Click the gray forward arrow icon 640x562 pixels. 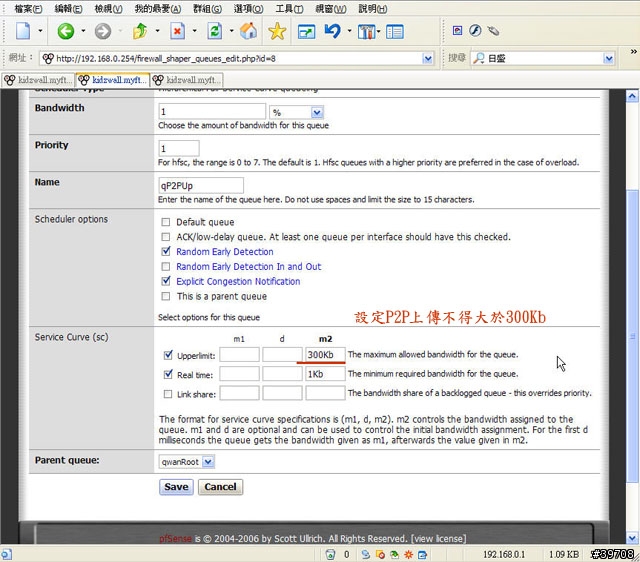point(102,31)
